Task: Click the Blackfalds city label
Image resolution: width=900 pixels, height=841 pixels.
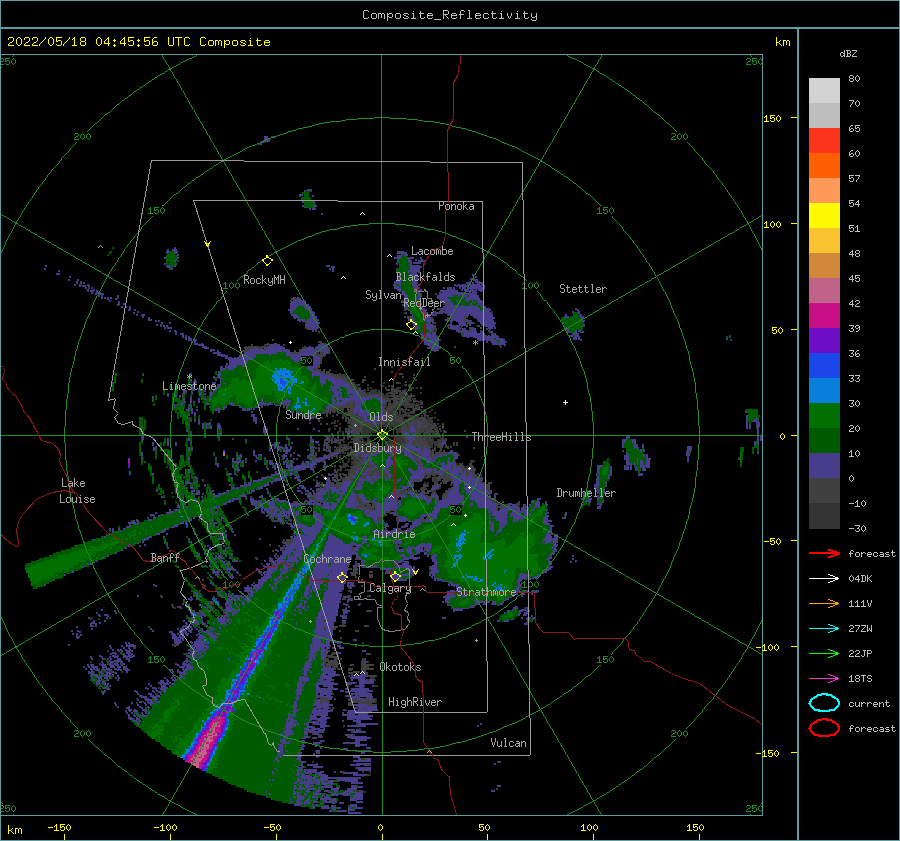Action: [425, 277]
